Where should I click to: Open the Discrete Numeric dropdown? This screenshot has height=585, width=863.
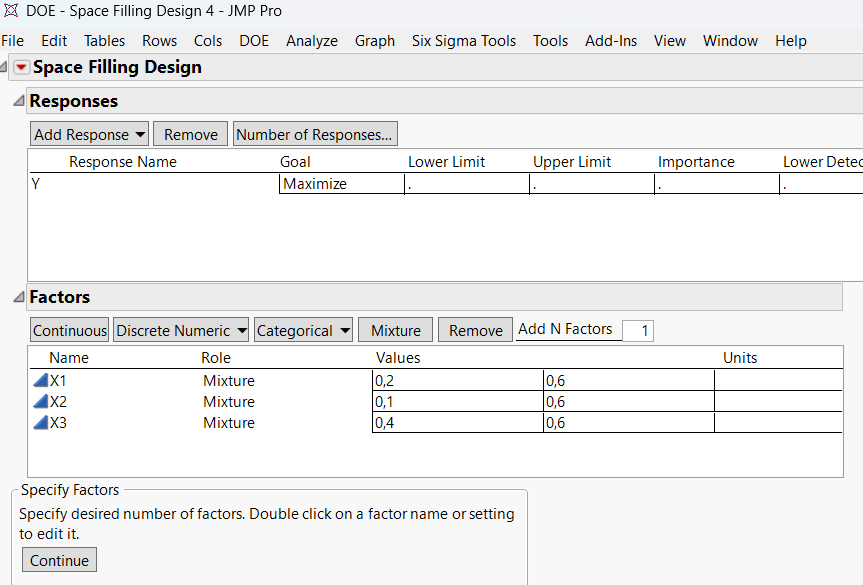tap(180, 331)
